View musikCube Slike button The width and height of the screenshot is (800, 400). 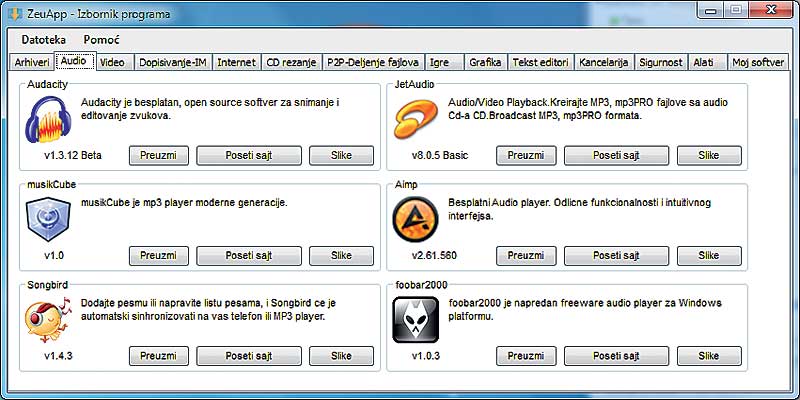(341, 256)
